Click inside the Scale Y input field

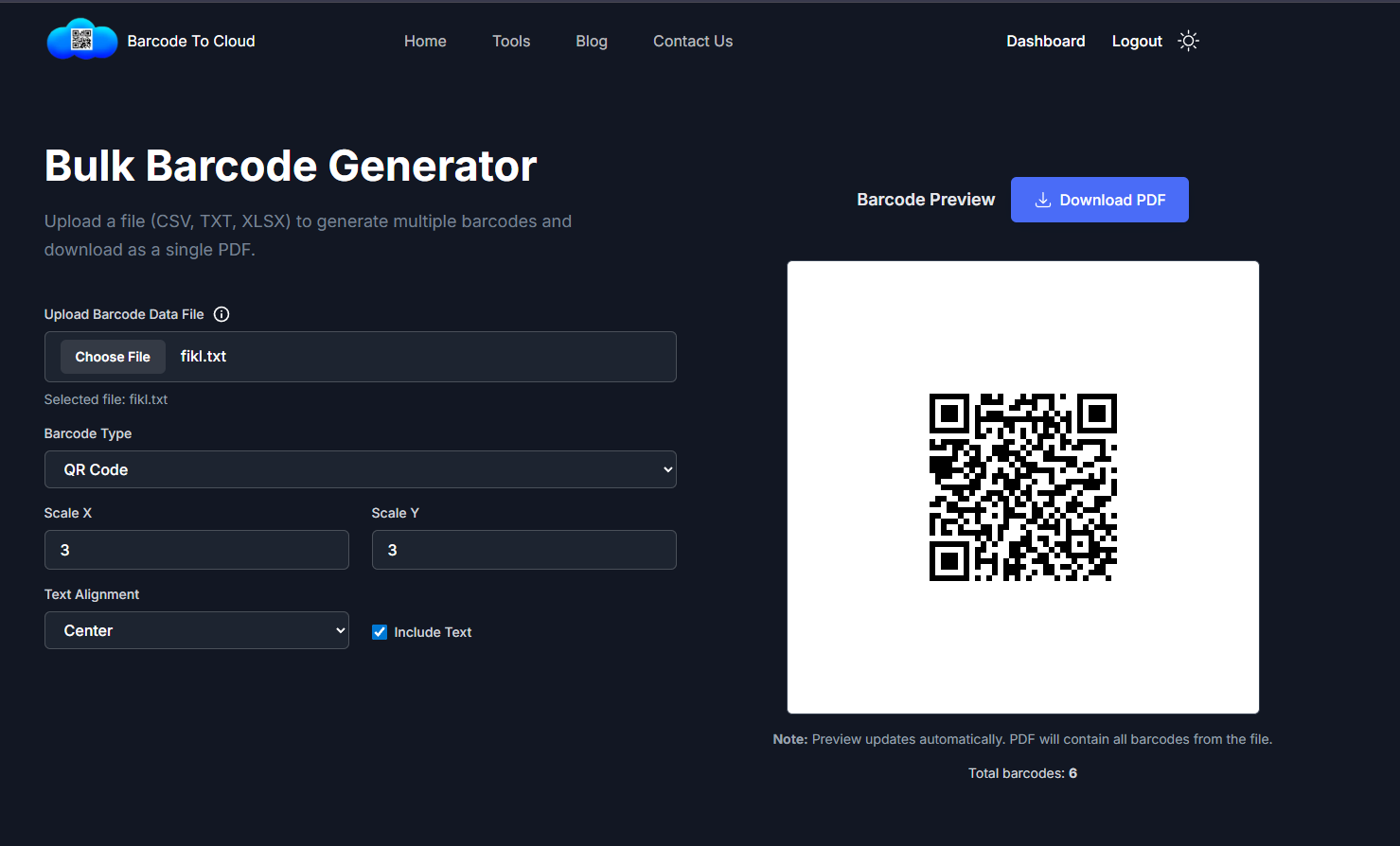click(x=523, y=550)
